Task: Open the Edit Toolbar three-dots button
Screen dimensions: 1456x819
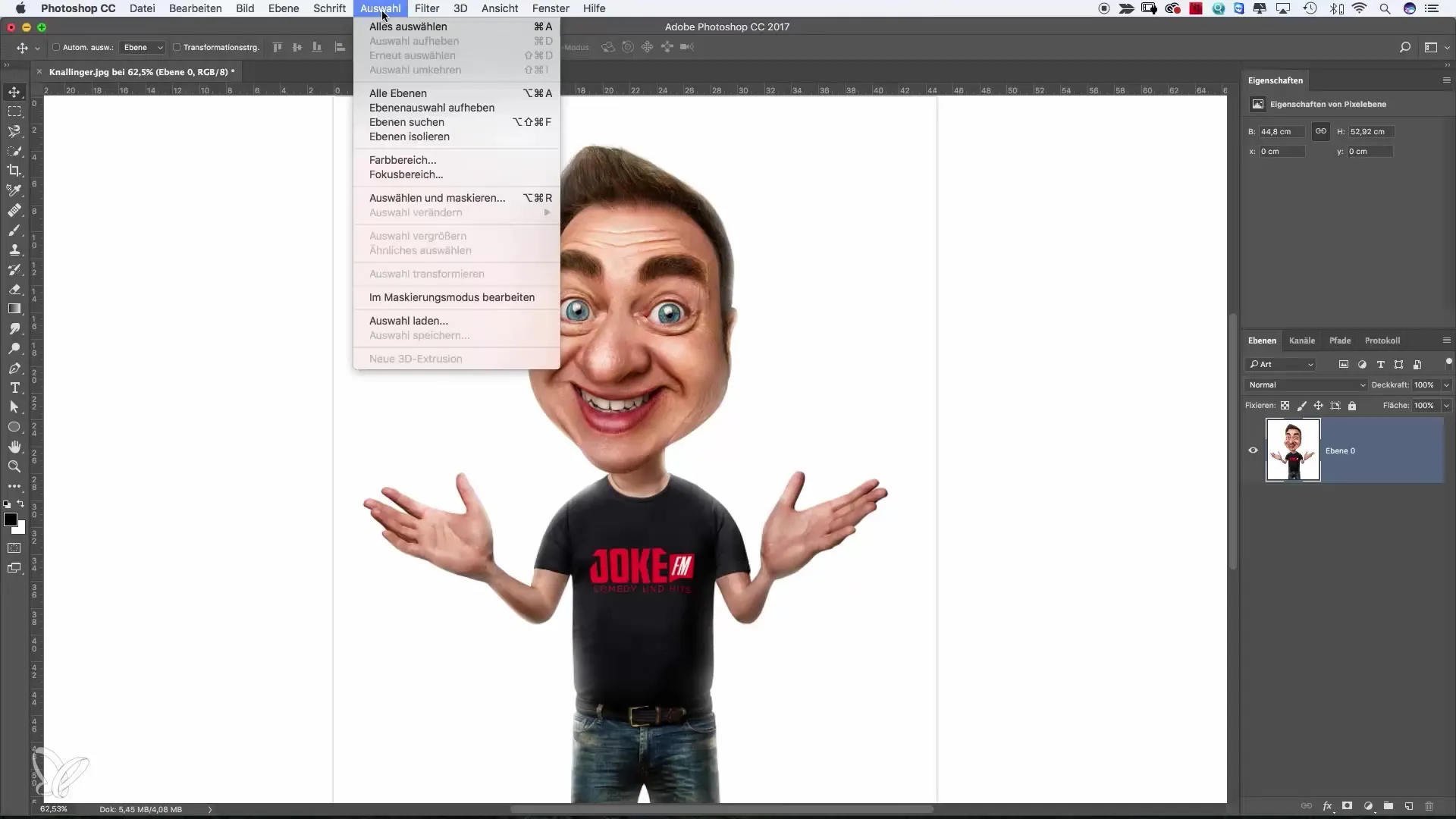Action: pos(14,486)
